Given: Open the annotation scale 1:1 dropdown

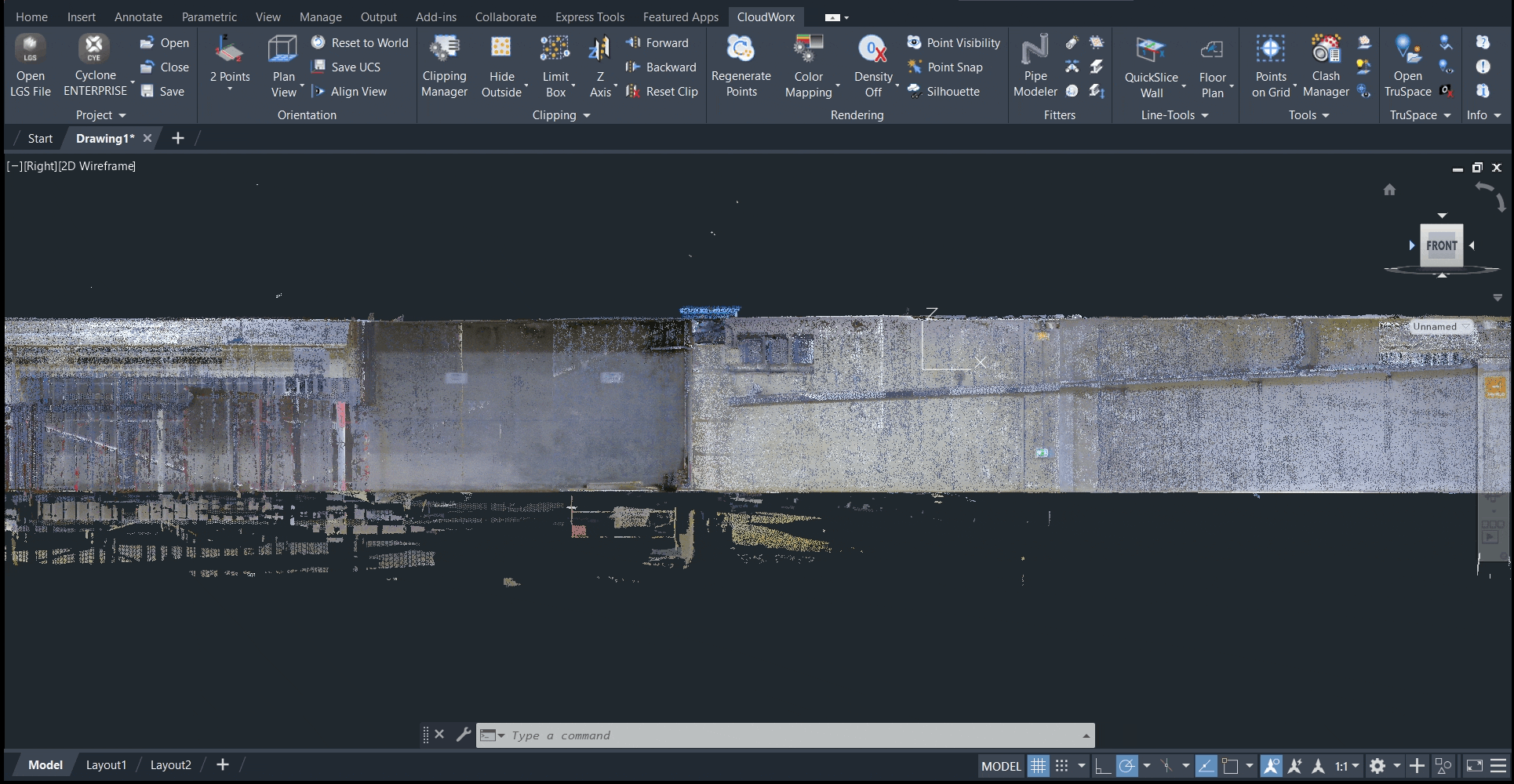Looking at the screenshot, I should (1345, 766).
